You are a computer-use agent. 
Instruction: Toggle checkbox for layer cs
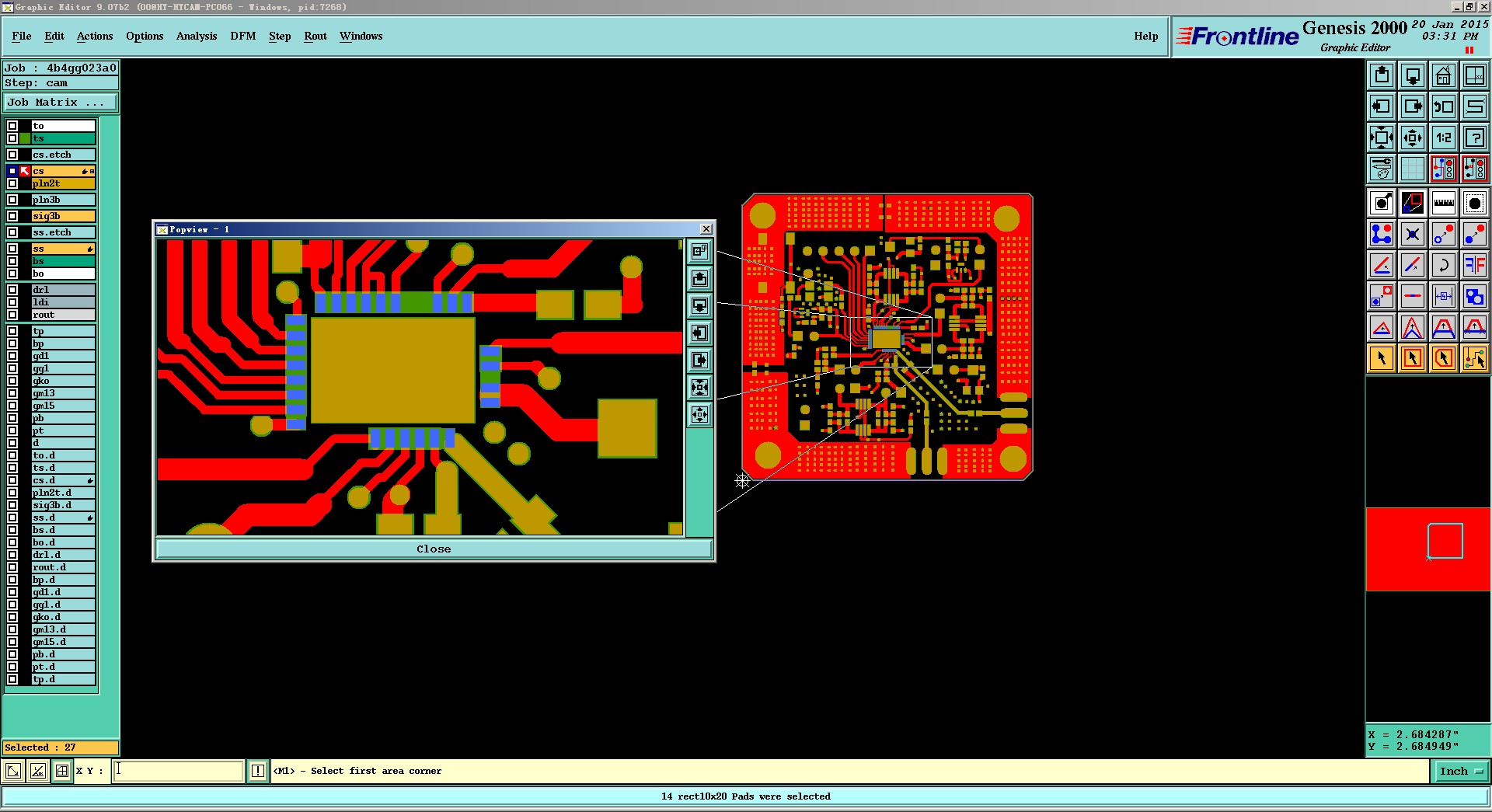click(x=12, y=171)
